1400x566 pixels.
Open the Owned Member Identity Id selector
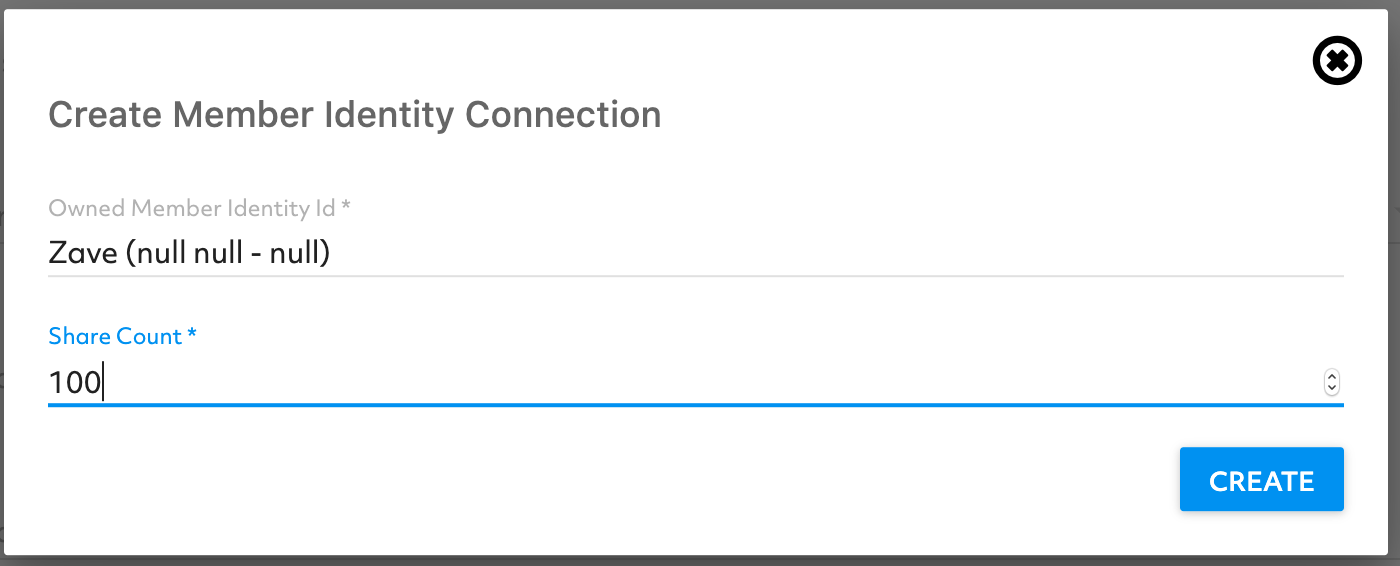point(695,253)
